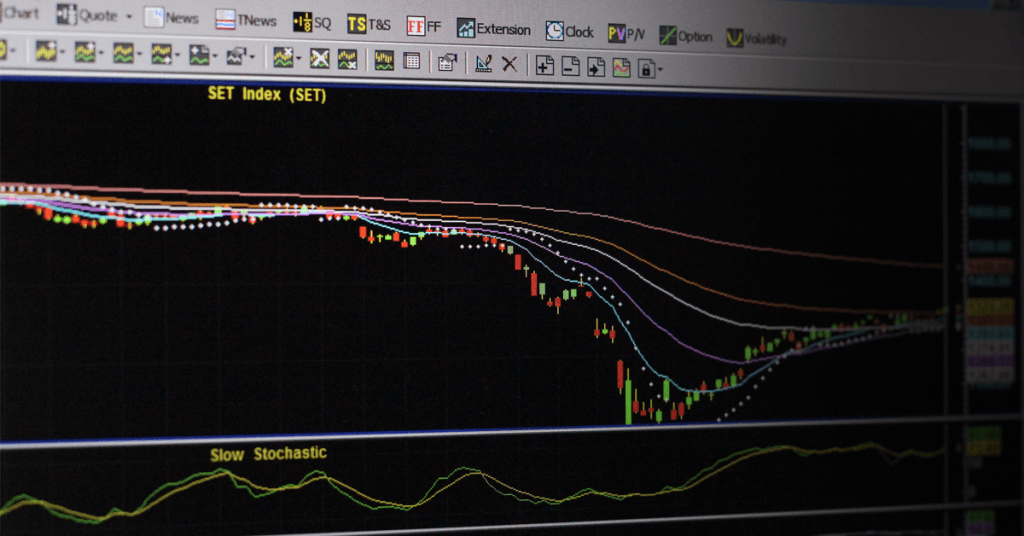The width and height of the screenshot is (1024, 536).
Task: Click the plain yellow and green chart icon
Action: tap(123, 54)
